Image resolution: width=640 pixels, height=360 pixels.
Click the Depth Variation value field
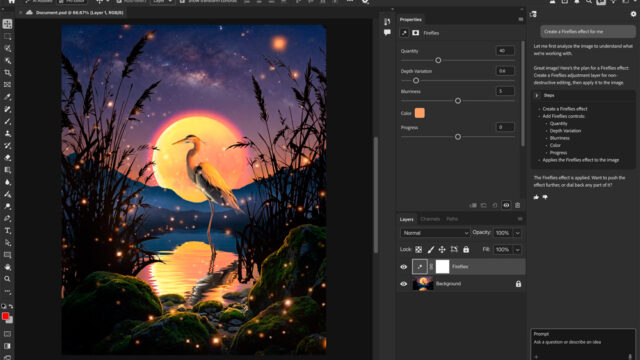click(x=504, y=71)
